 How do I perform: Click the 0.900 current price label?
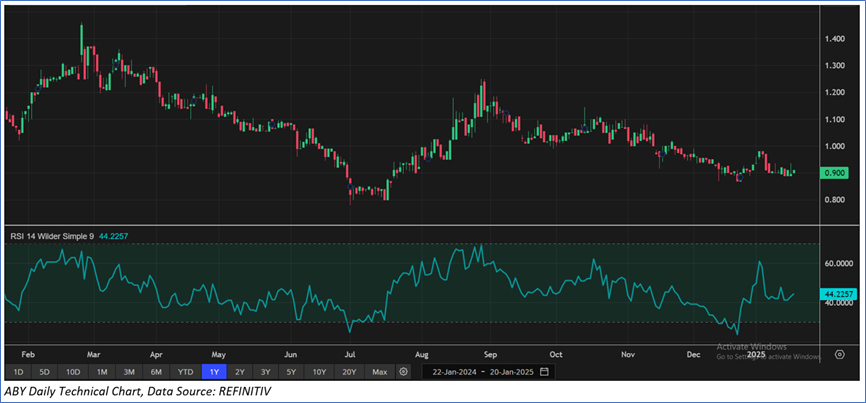pyautogui.click(x=834, y=173)
